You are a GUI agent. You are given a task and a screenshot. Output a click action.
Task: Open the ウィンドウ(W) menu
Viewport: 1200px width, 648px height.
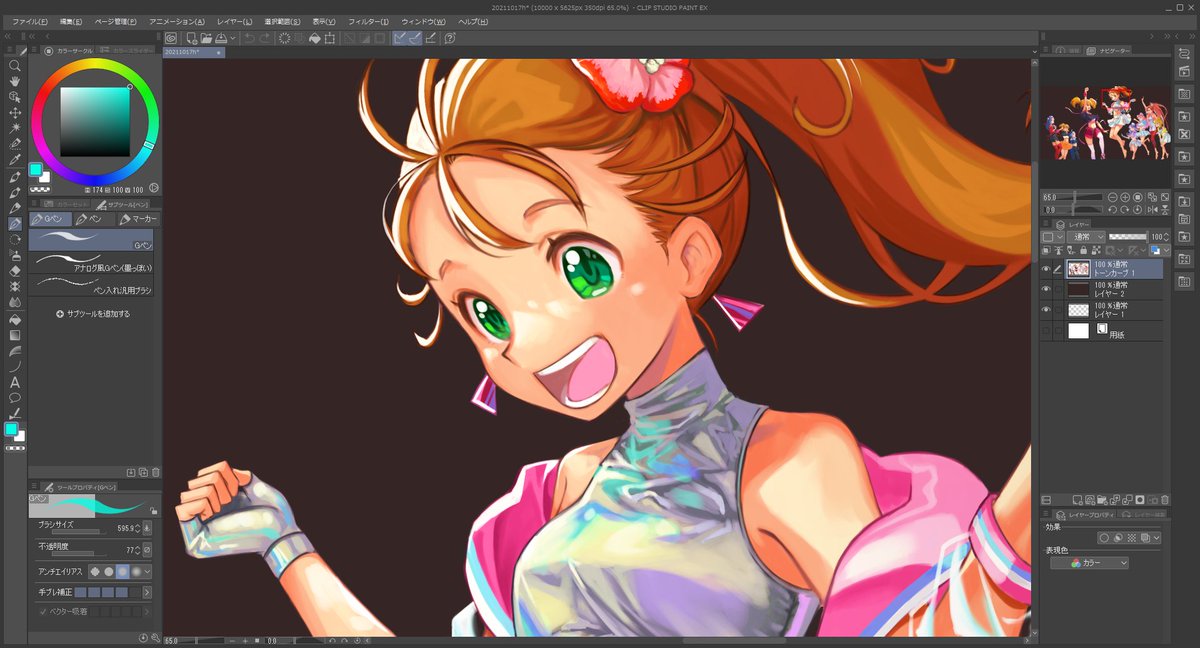(x=423, y=21)
